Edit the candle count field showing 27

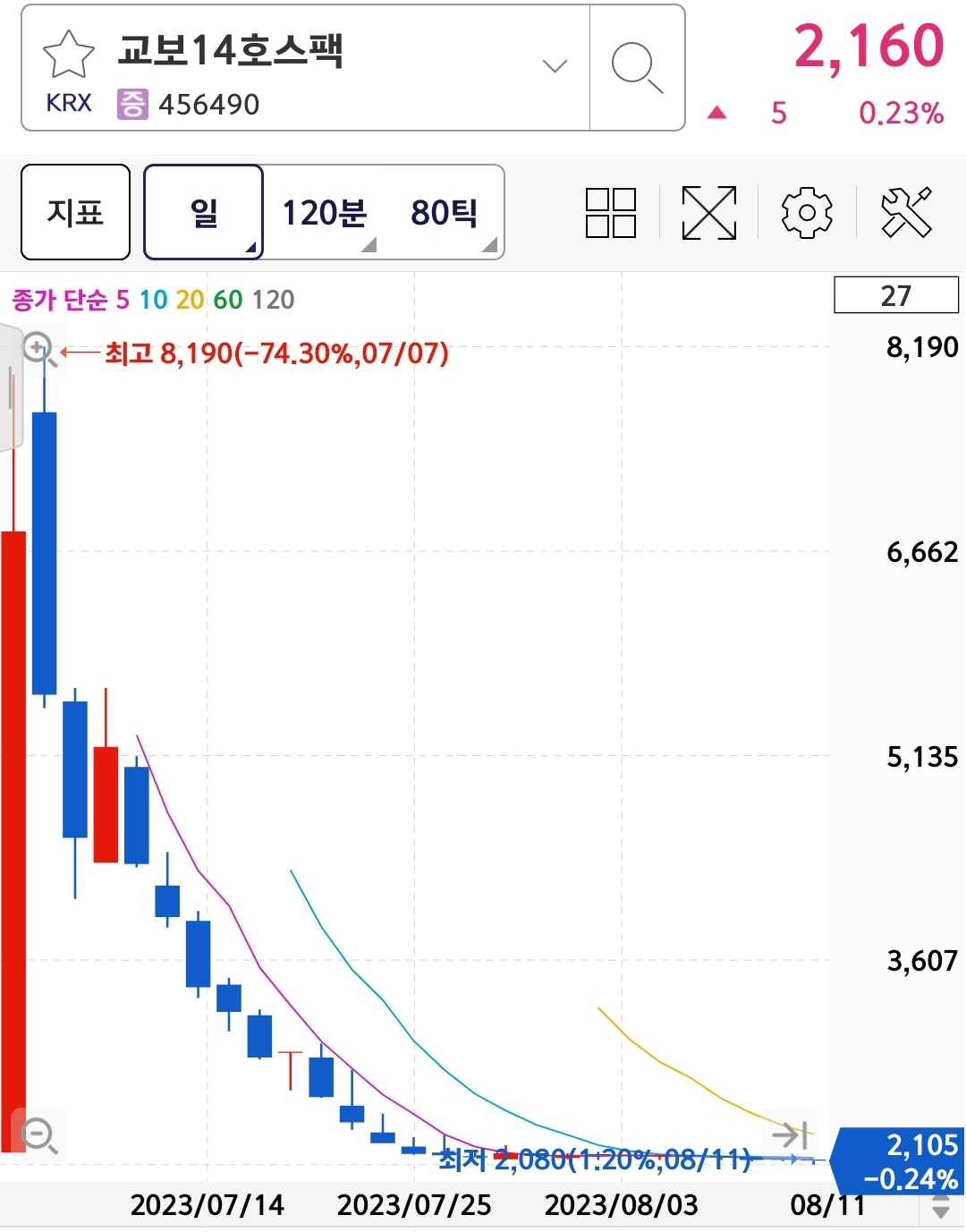click(896, 295)
